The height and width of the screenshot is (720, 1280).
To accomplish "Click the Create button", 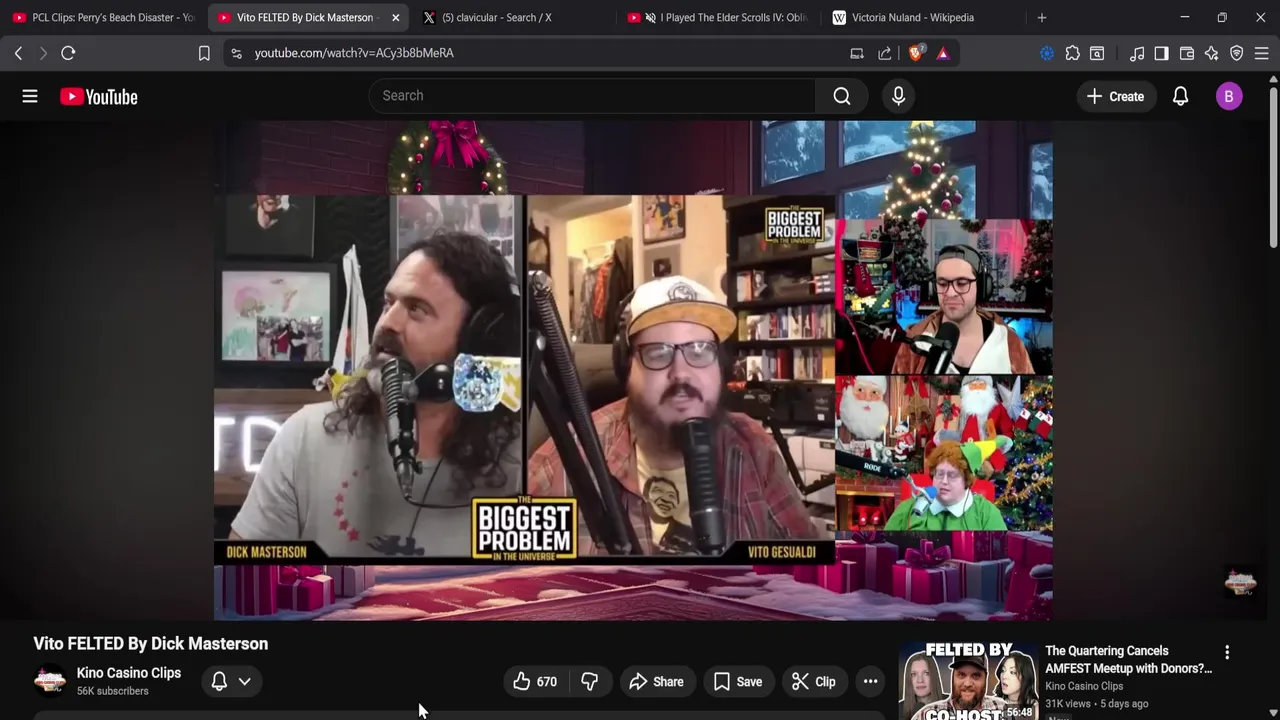I will (x=1115, y=96).
